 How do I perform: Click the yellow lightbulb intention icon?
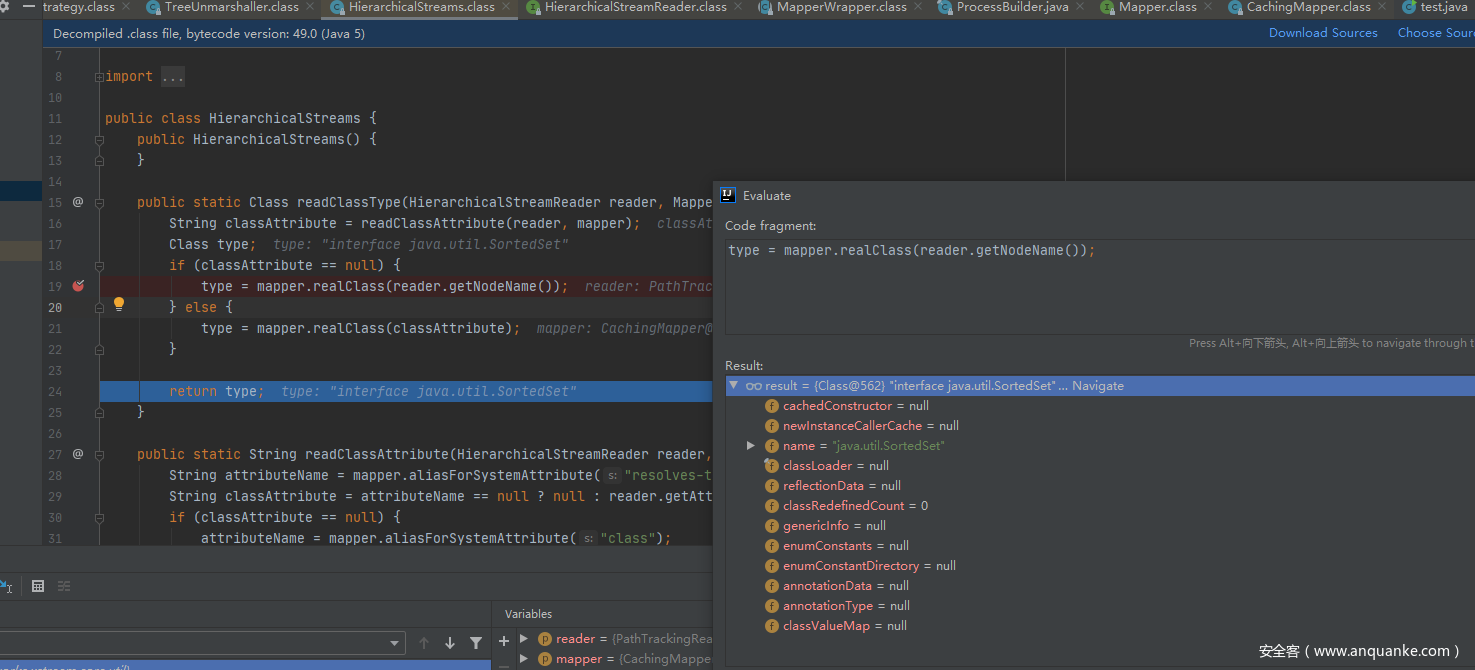click(118, 304)
